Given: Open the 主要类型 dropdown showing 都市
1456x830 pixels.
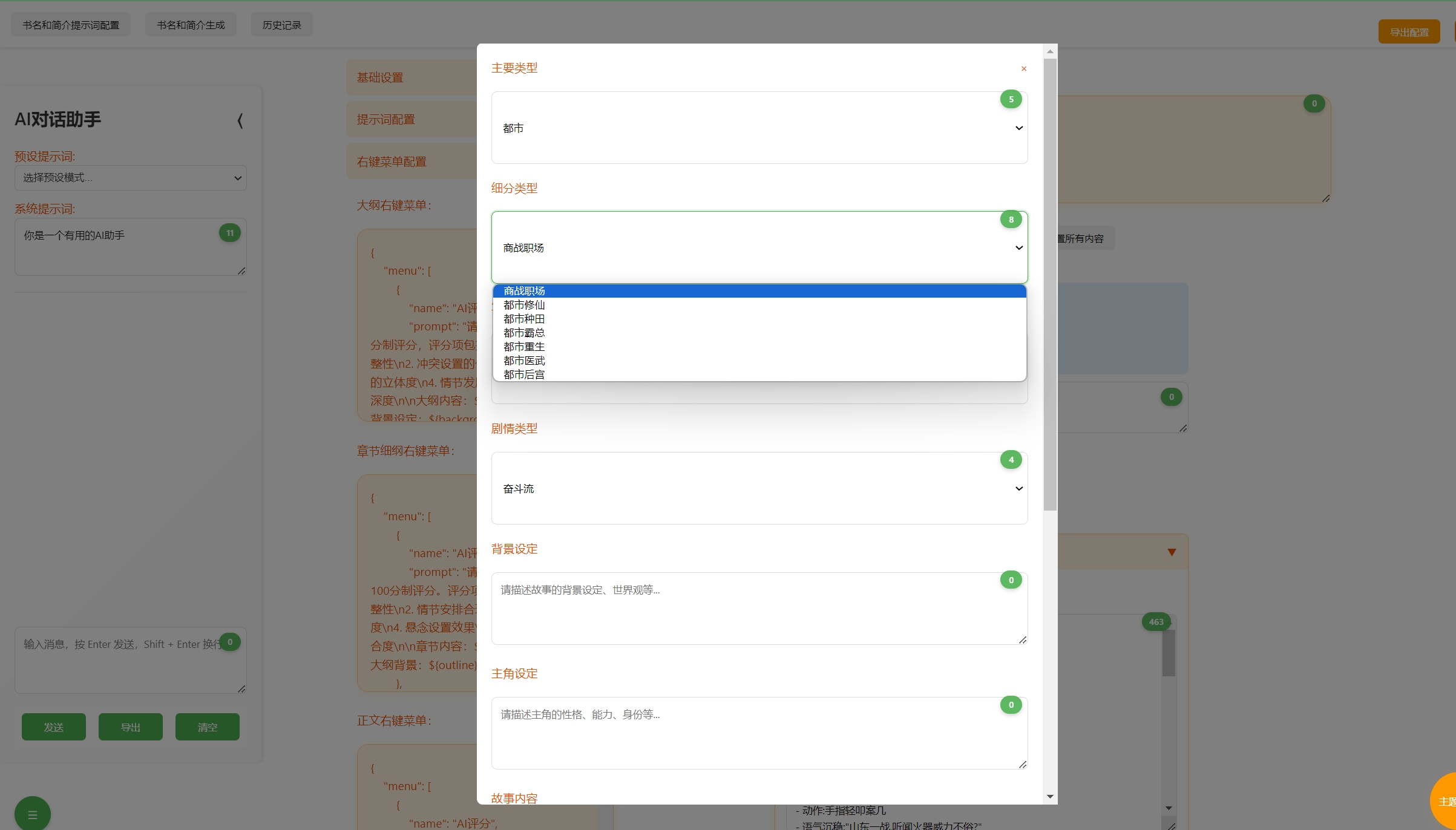Looking at the screenshot, I should 759,128.
